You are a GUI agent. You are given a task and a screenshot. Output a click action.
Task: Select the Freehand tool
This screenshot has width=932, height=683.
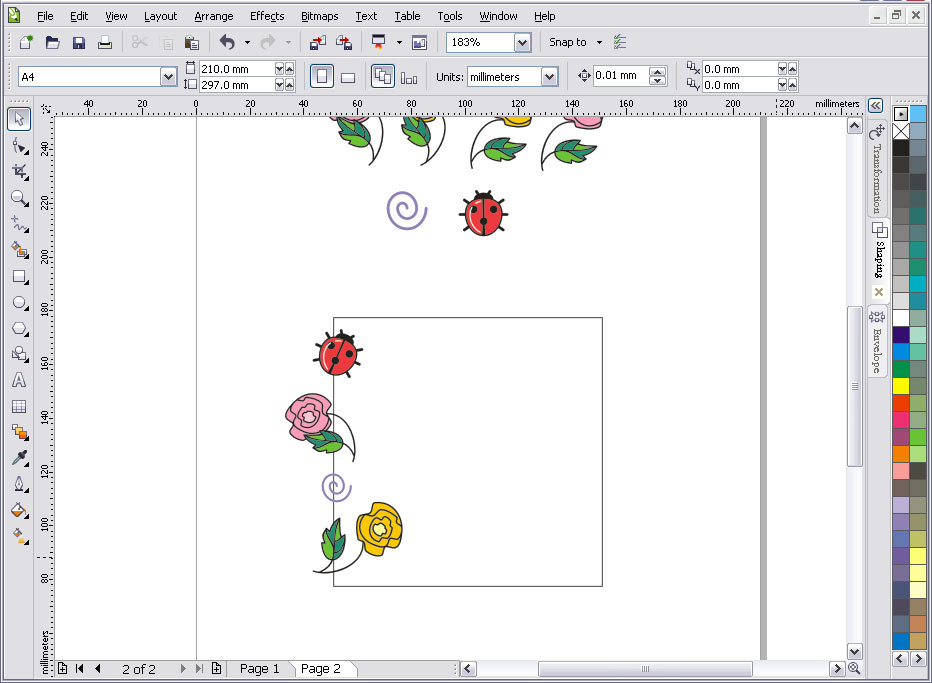(19, 224)
